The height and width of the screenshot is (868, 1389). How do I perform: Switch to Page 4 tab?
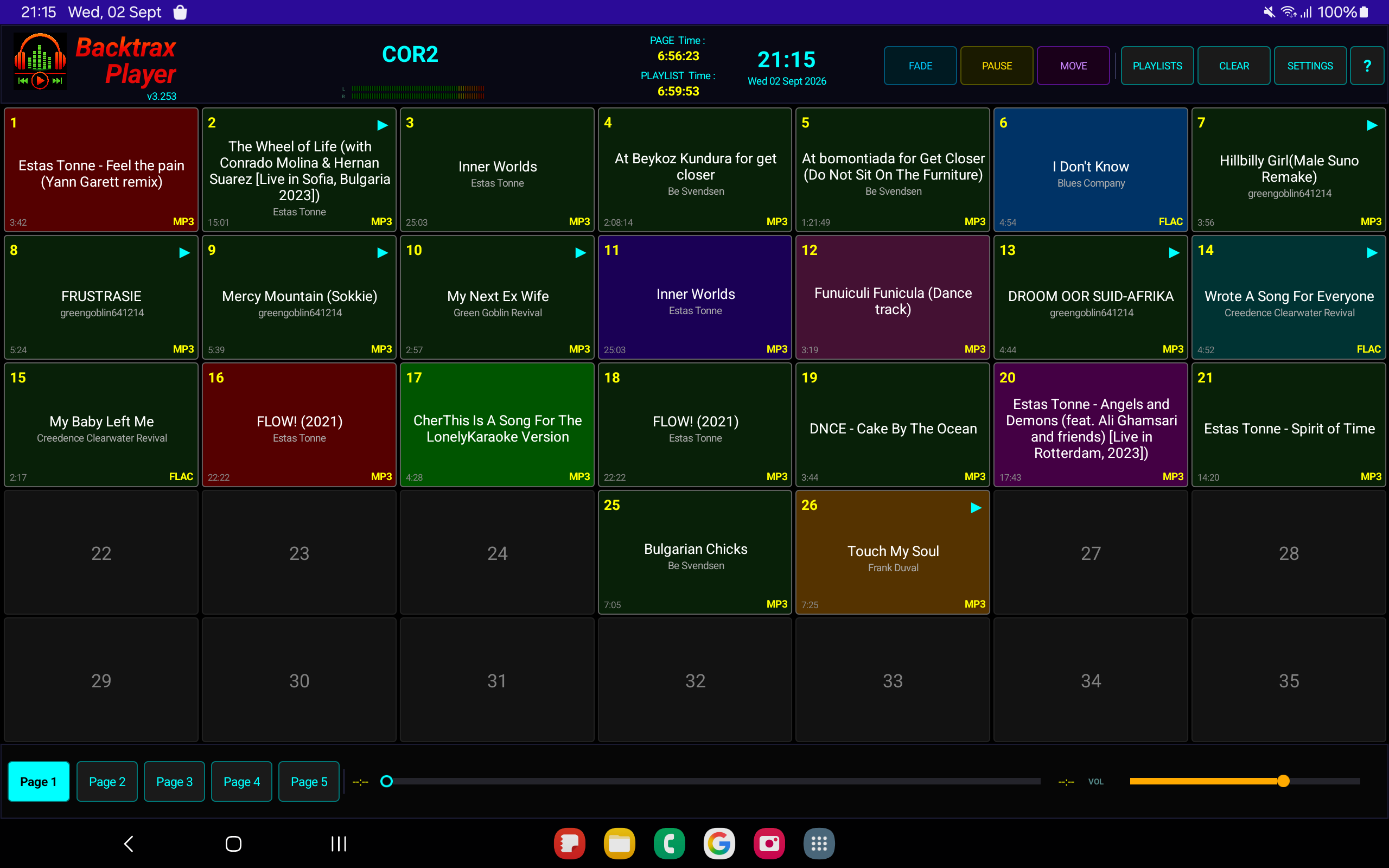(241, 781)
